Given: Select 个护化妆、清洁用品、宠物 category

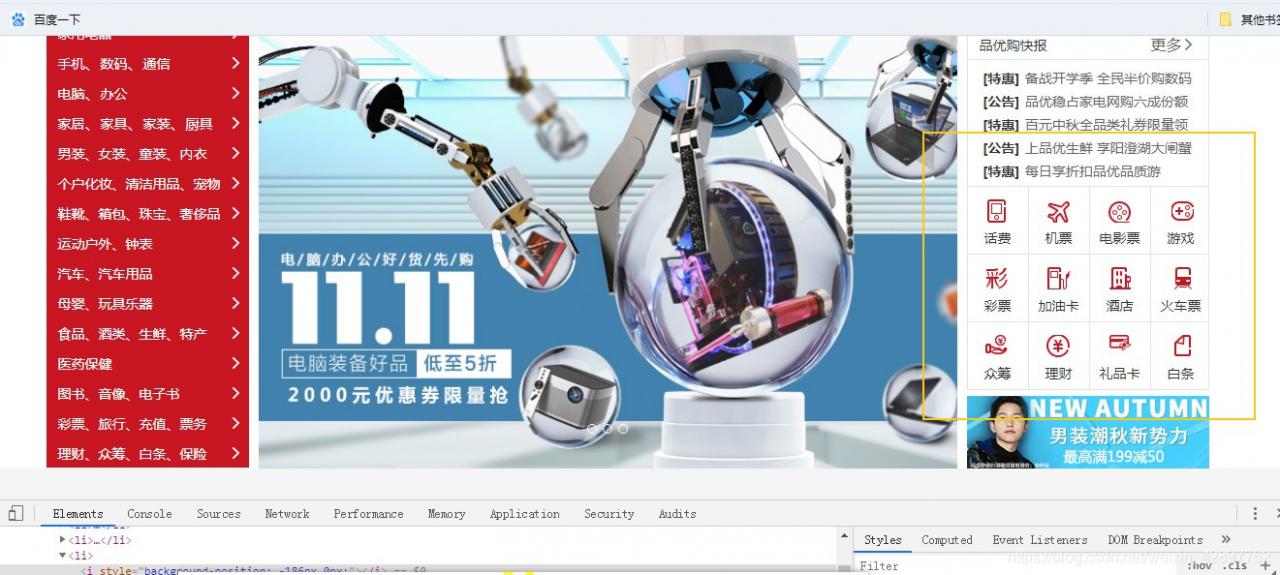Looking at the screenshot, I should tap(138, 184).
